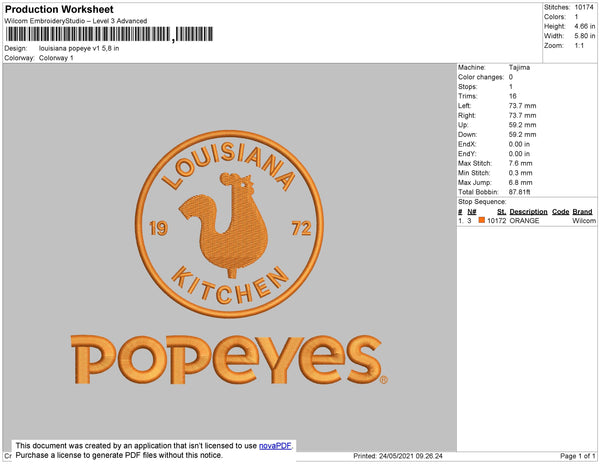Viewport: 600px width, 464px height.
Task: Click the Left value 73.7 mm
Action: 522,106
